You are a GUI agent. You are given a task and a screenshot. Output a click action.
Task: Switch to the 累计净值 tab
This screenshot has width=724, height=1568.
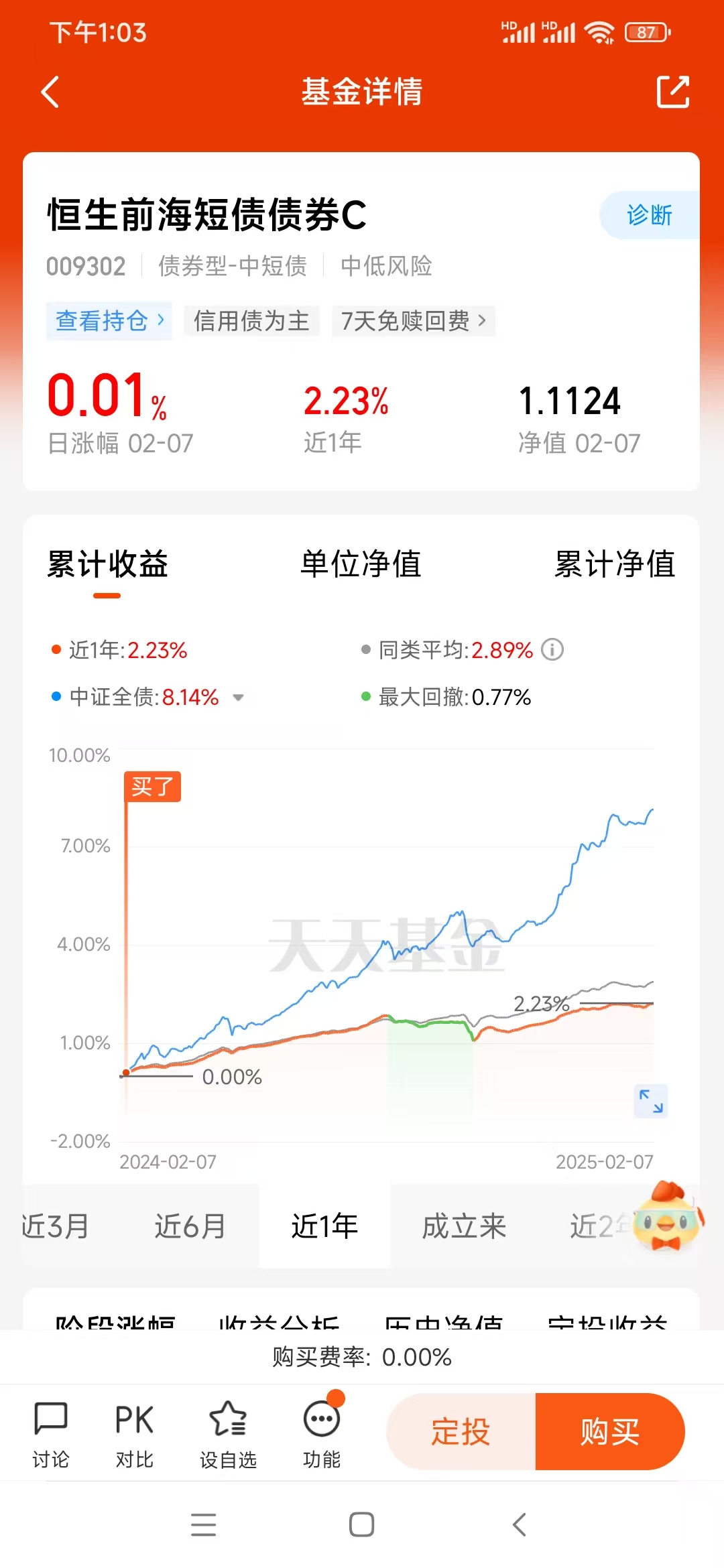614,564
